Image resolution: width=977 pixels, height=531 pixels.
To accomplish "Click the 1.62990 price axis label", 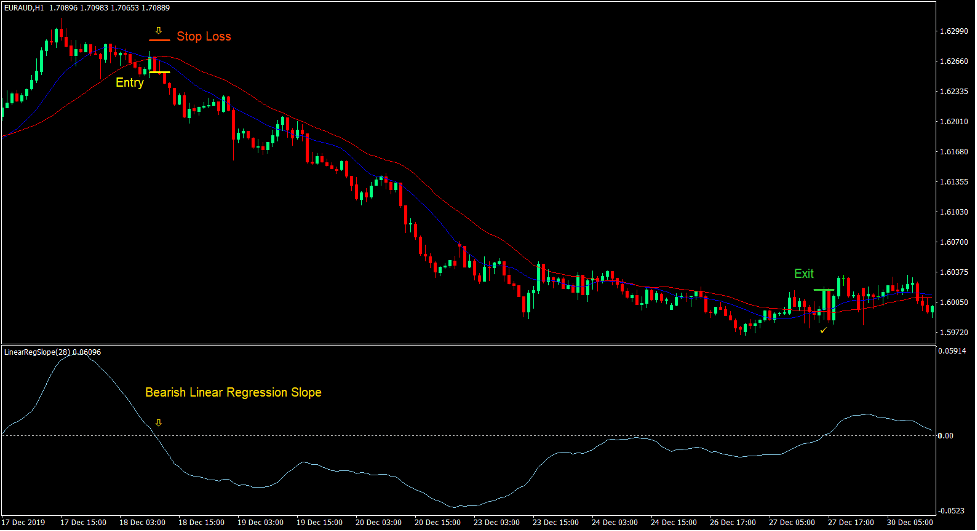I will coord(954,32).
